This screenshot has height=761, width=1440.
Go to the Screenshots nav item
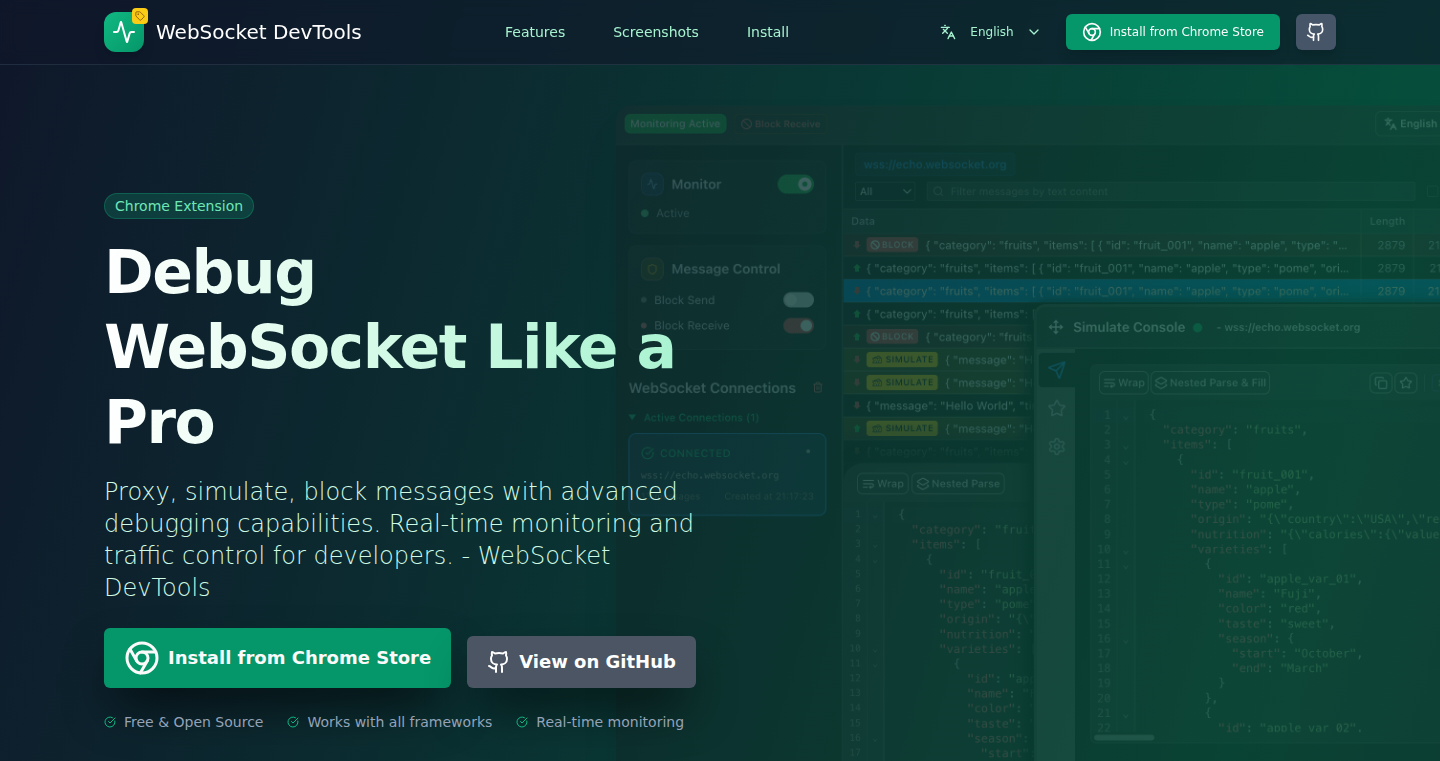click(x=656, y=32)
